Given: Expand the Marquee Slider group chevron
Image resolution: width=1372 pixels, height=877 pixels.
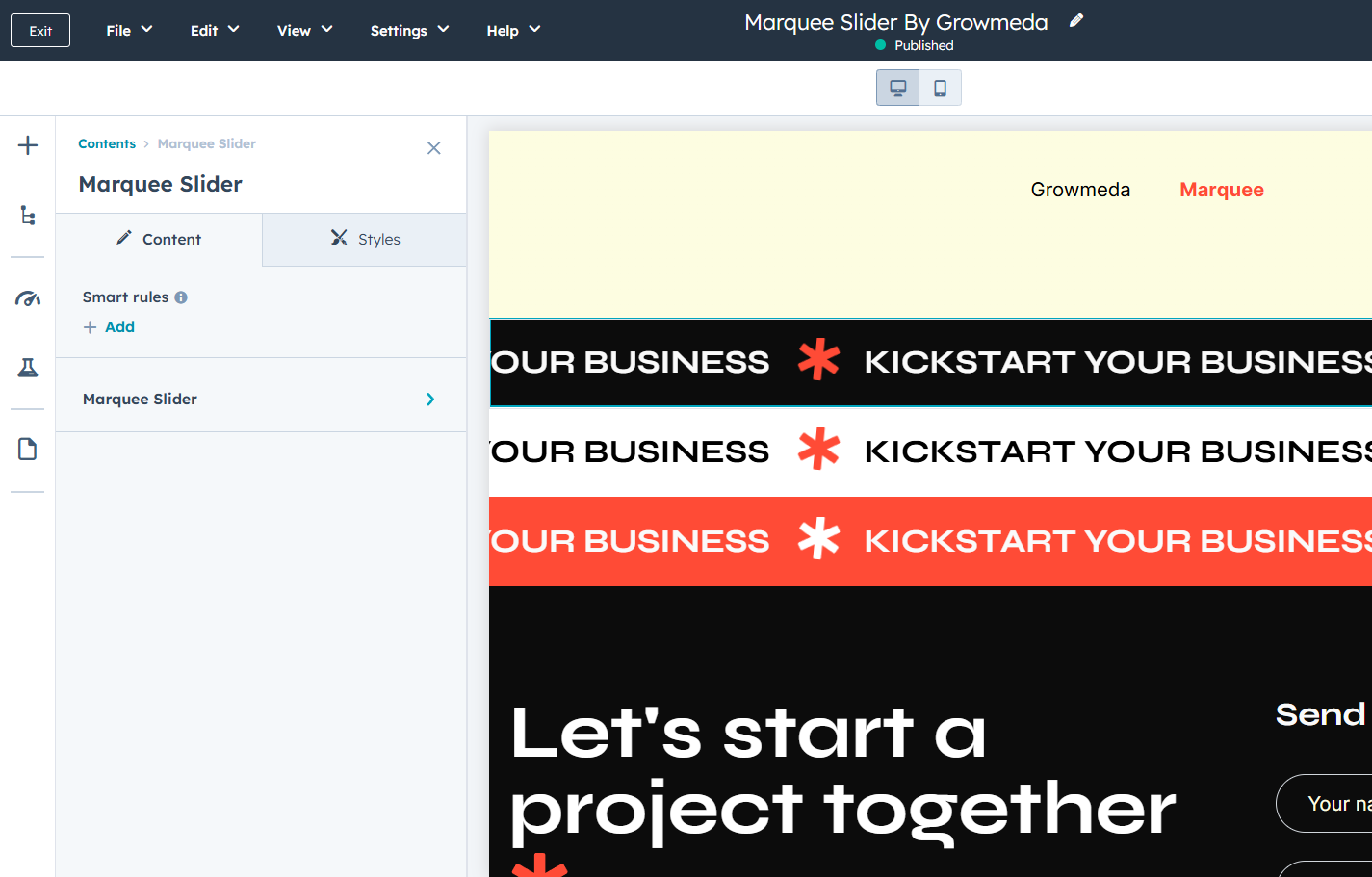Looking at the screenshot, I should click(x=430, y=400).
